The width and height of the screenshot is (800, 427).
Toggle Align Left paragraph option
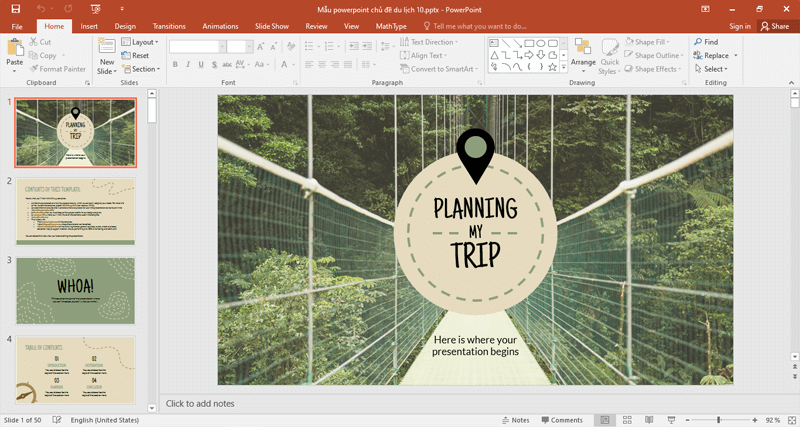[309, 64]
